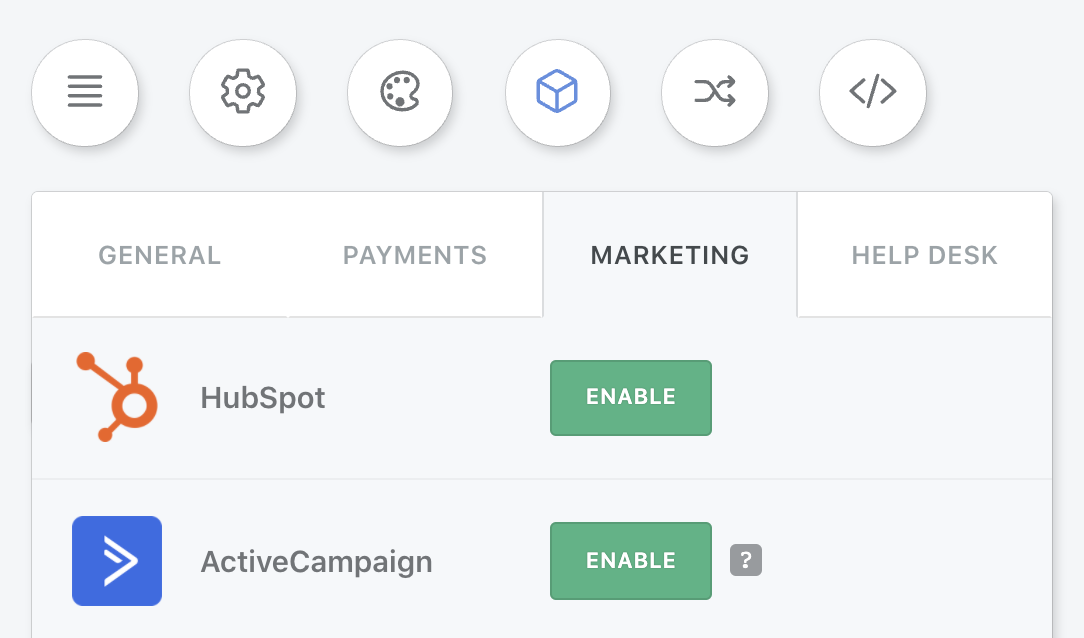Image resolution: width=1084 pixels, height=638 pixels.
Task: Click the HubSpot name label
Action: pyautogui.click(x=263, y=398)
